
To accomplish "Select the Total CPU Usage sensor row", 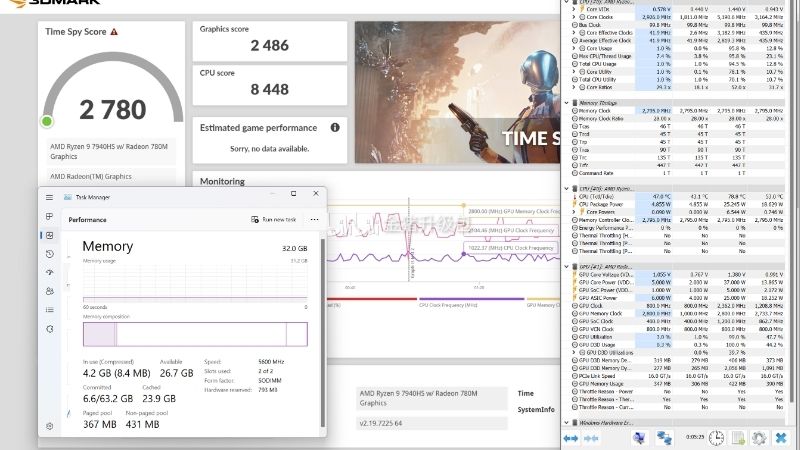I will click(x=678, y=64).
